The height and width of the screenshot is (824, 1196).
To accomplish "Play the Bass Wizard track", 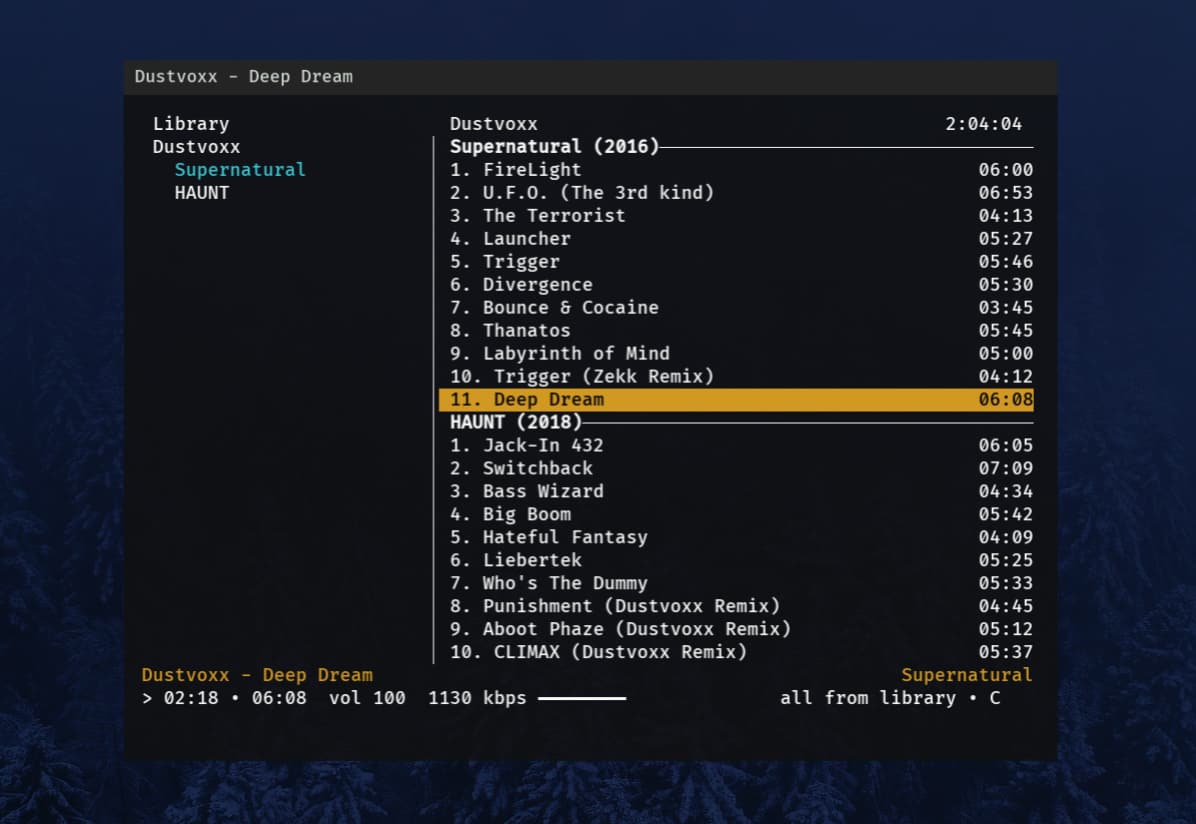I will tap(542, 491).
